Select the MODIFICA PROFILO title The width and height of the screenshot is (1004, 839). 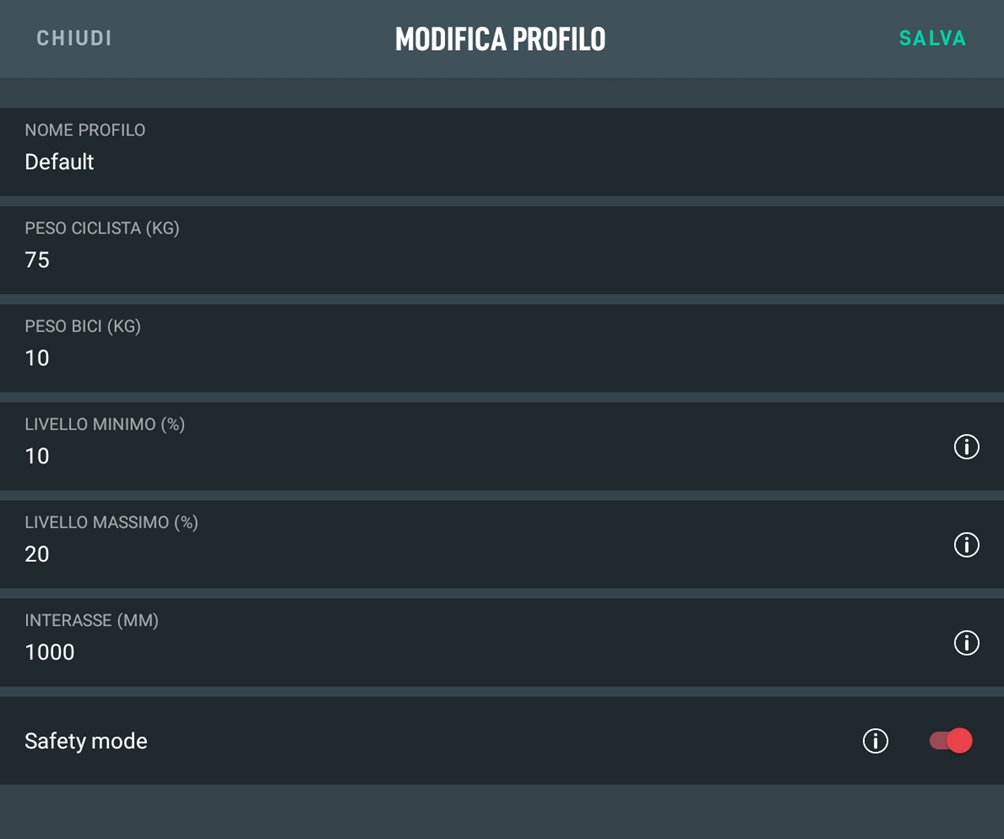pos(500,39)
